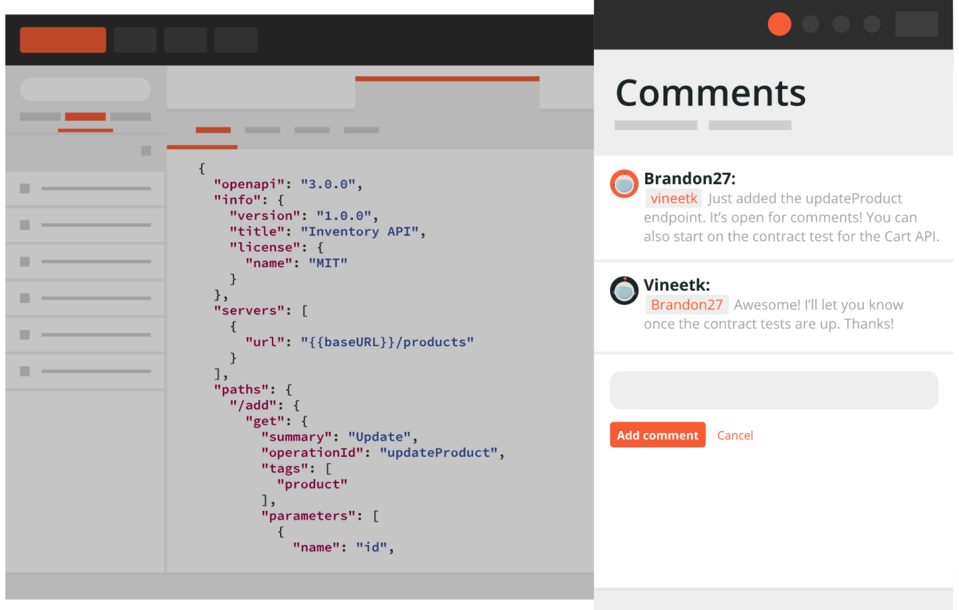Select the orange sub-tab above the JSON code
This screenshot has height=610, width=959.
[213, 130]
